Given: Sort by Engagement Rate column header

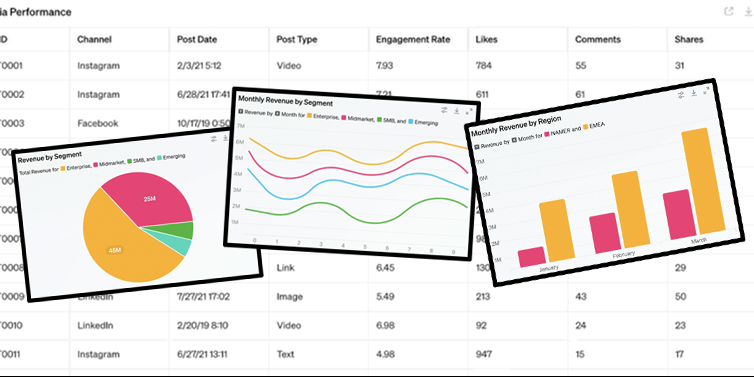Looking at the screenshot, I should [413, 39].
